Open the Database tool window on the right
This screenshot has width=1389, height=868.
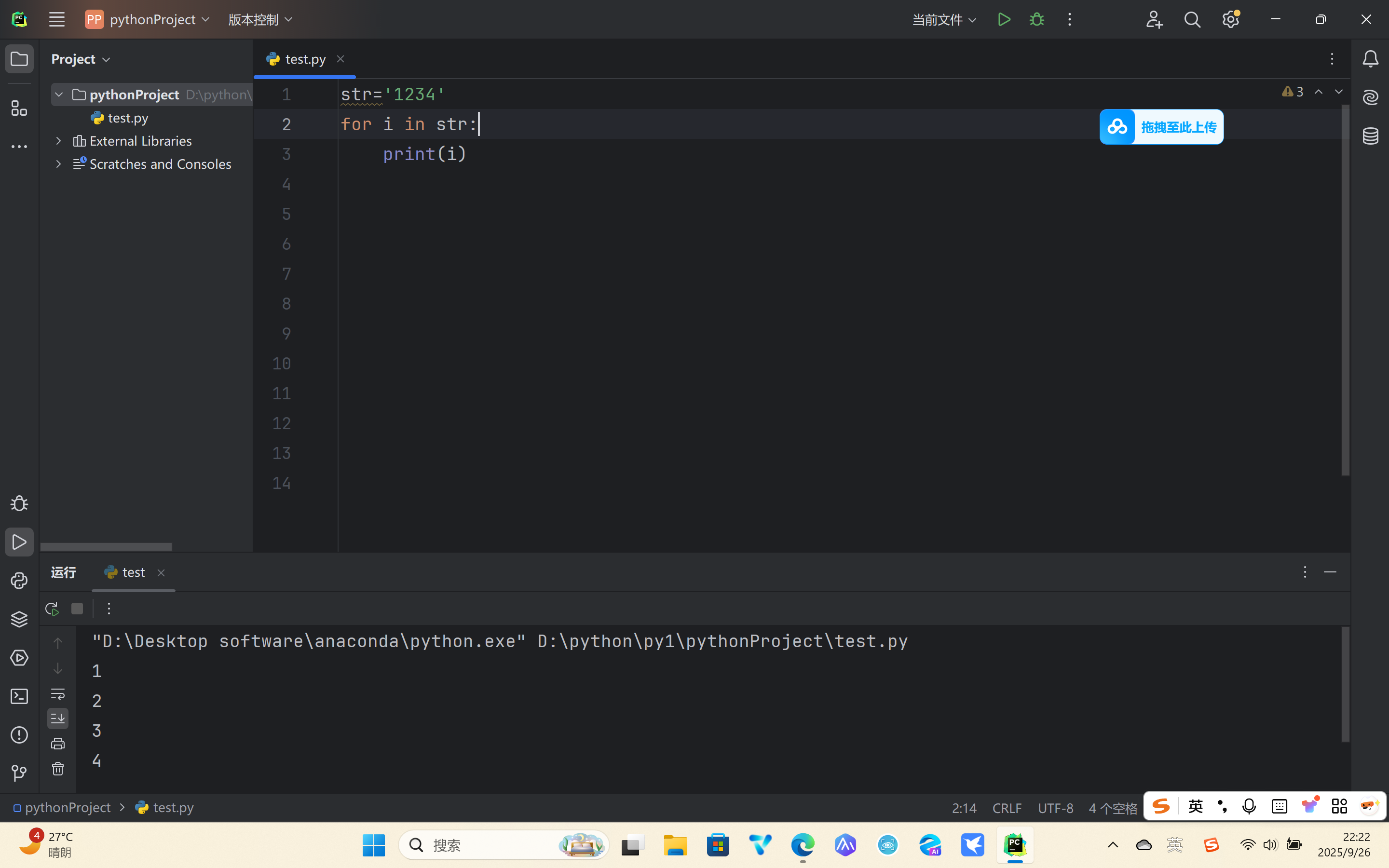[1371, 136]
